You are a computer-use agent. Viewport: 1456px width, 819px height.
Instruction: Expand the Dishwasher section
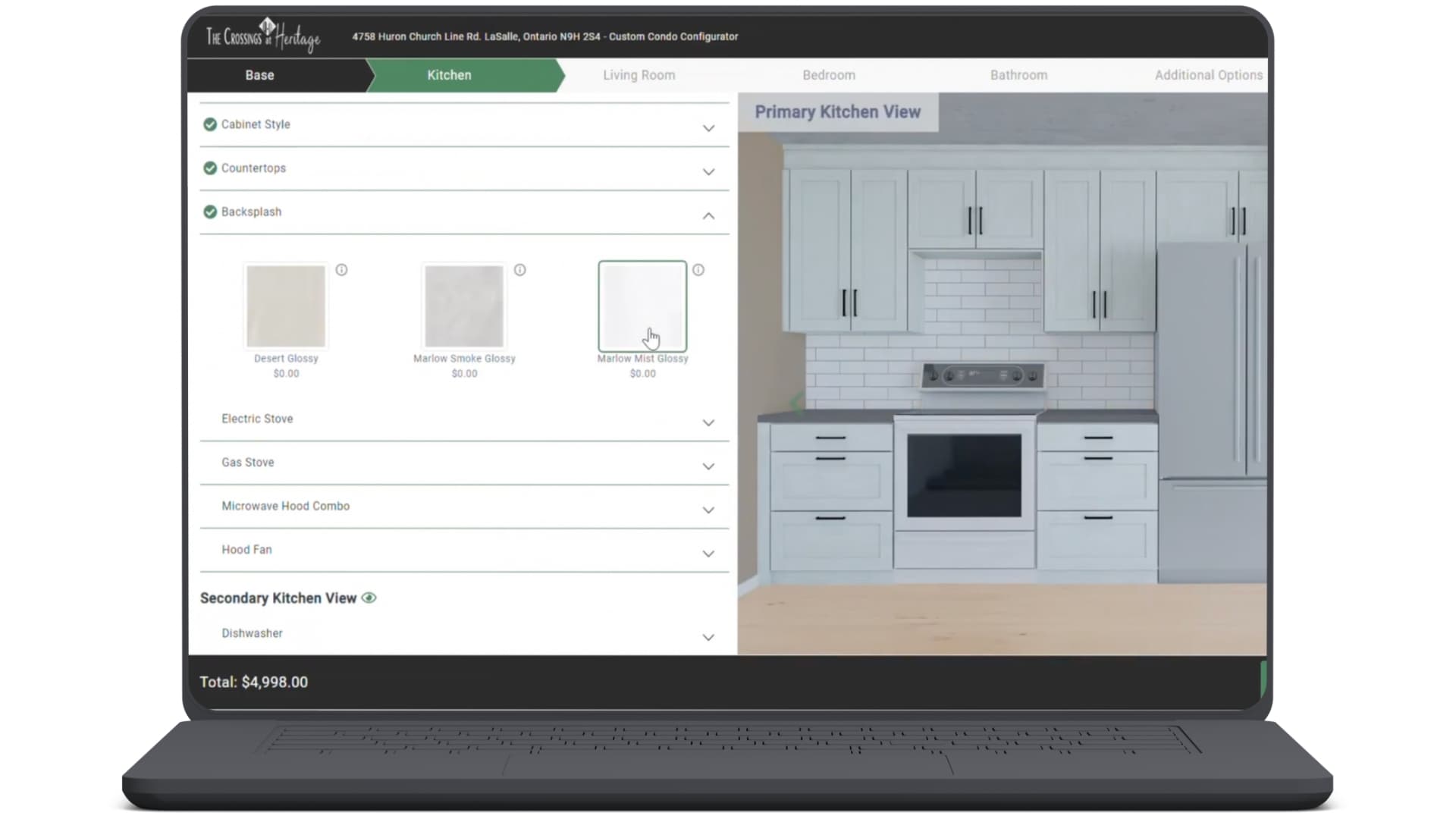click(708, 637)
